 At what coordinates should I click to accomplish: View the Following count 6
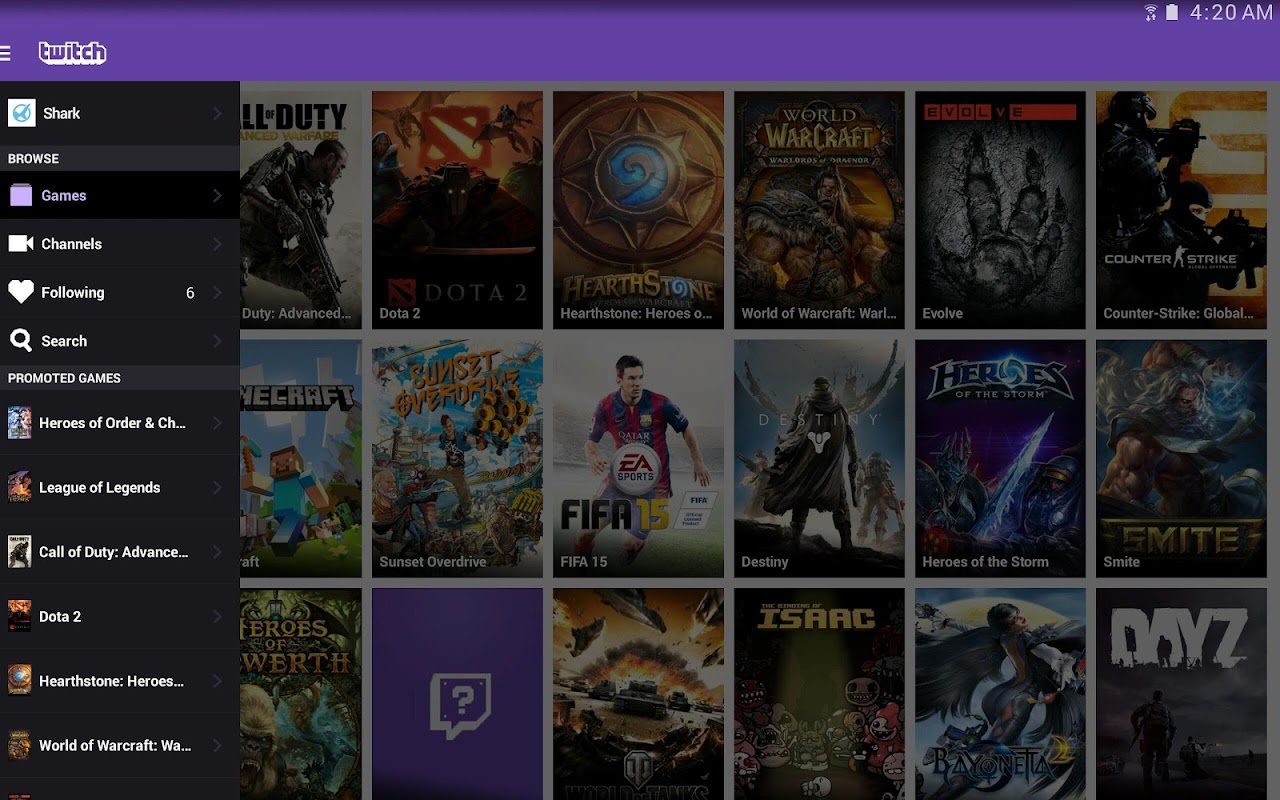tap(190, 293)
